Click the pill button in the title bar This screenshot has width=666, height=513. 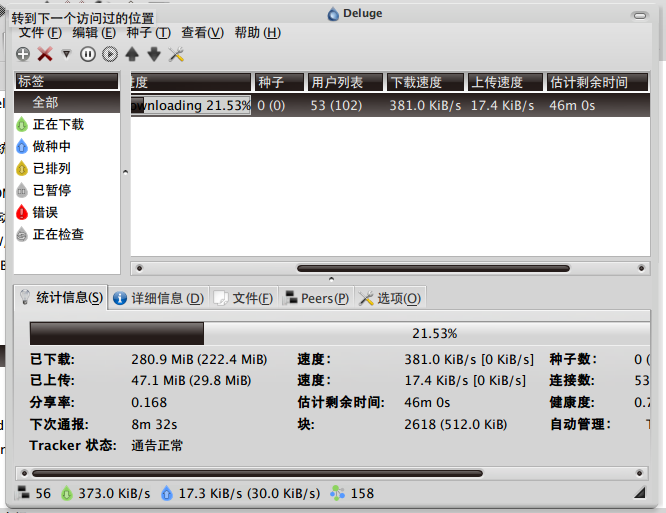(x=640, y=16)
